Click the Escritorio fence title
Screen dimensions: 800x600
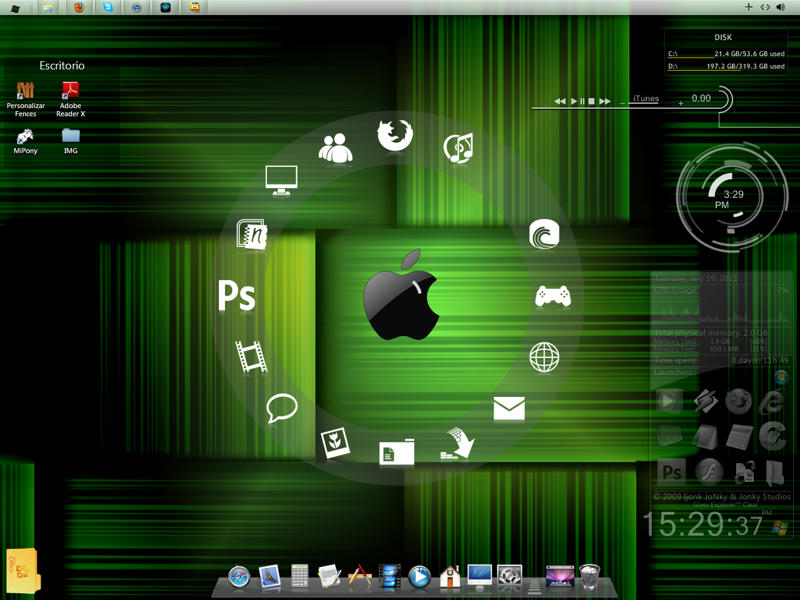tap(62, 65)
